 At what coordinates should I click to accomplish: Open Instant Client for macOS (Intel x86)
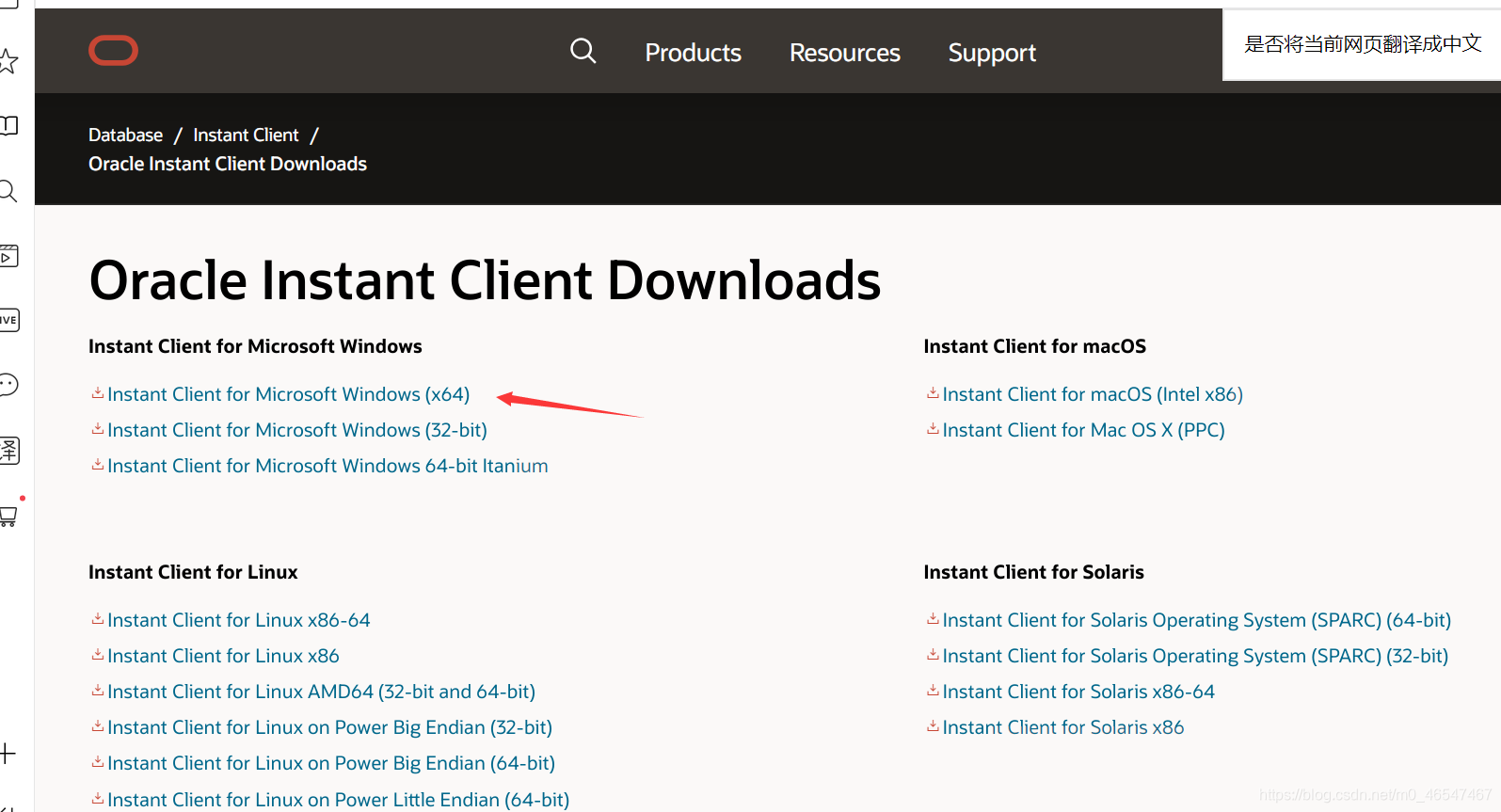tap(1093, 394)
